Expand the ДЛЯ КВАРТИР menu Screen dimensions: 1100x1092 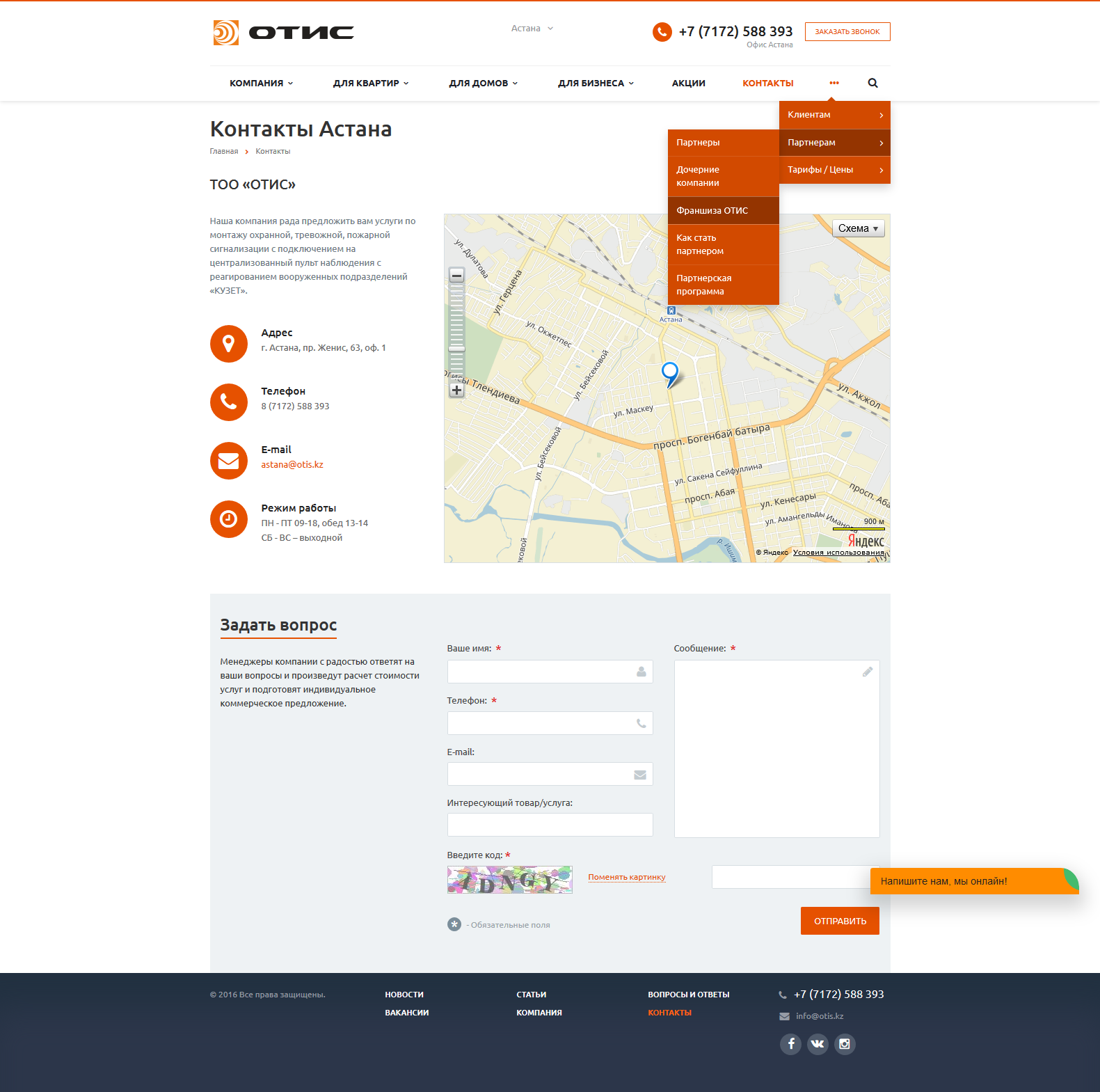pyautogui.click(x=371, y=83)
